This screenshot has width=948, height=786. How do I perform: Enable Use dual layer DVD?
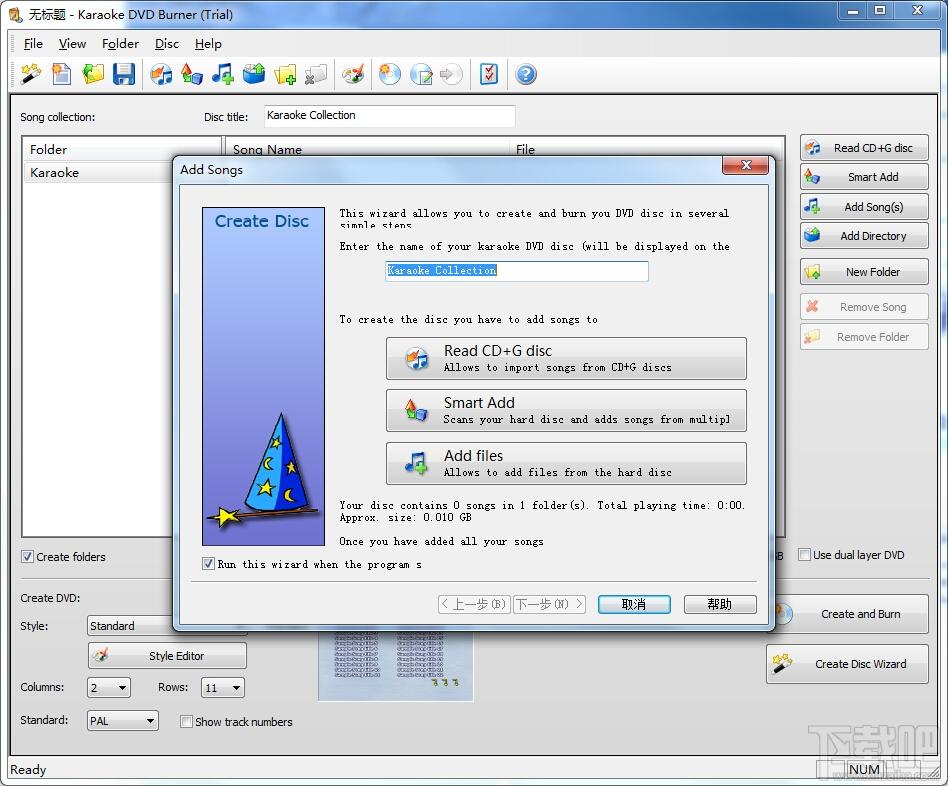tap(804, 555)
